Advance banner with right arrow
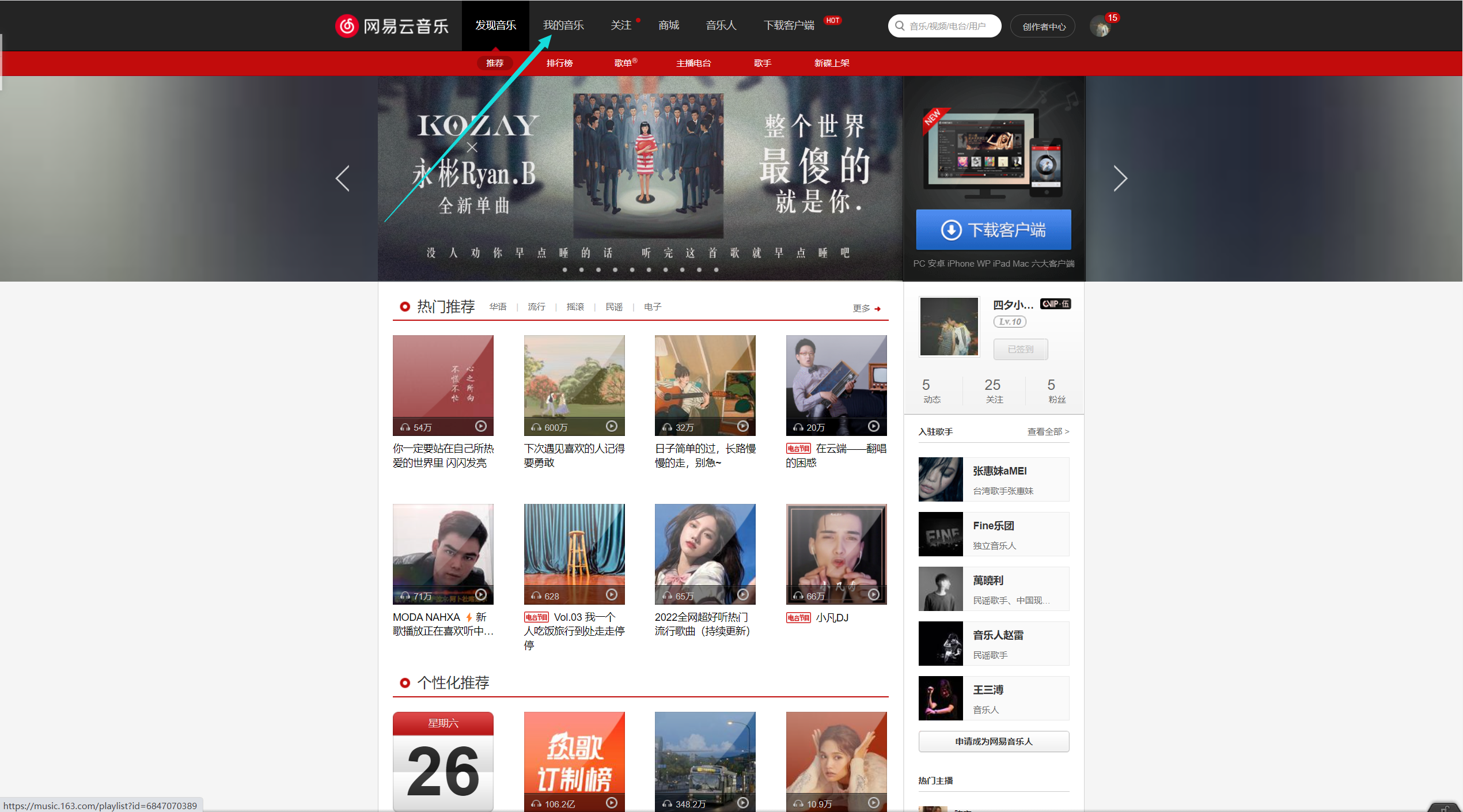The height and width of the screenshot is (812, 1463). tap(1120, 179)
